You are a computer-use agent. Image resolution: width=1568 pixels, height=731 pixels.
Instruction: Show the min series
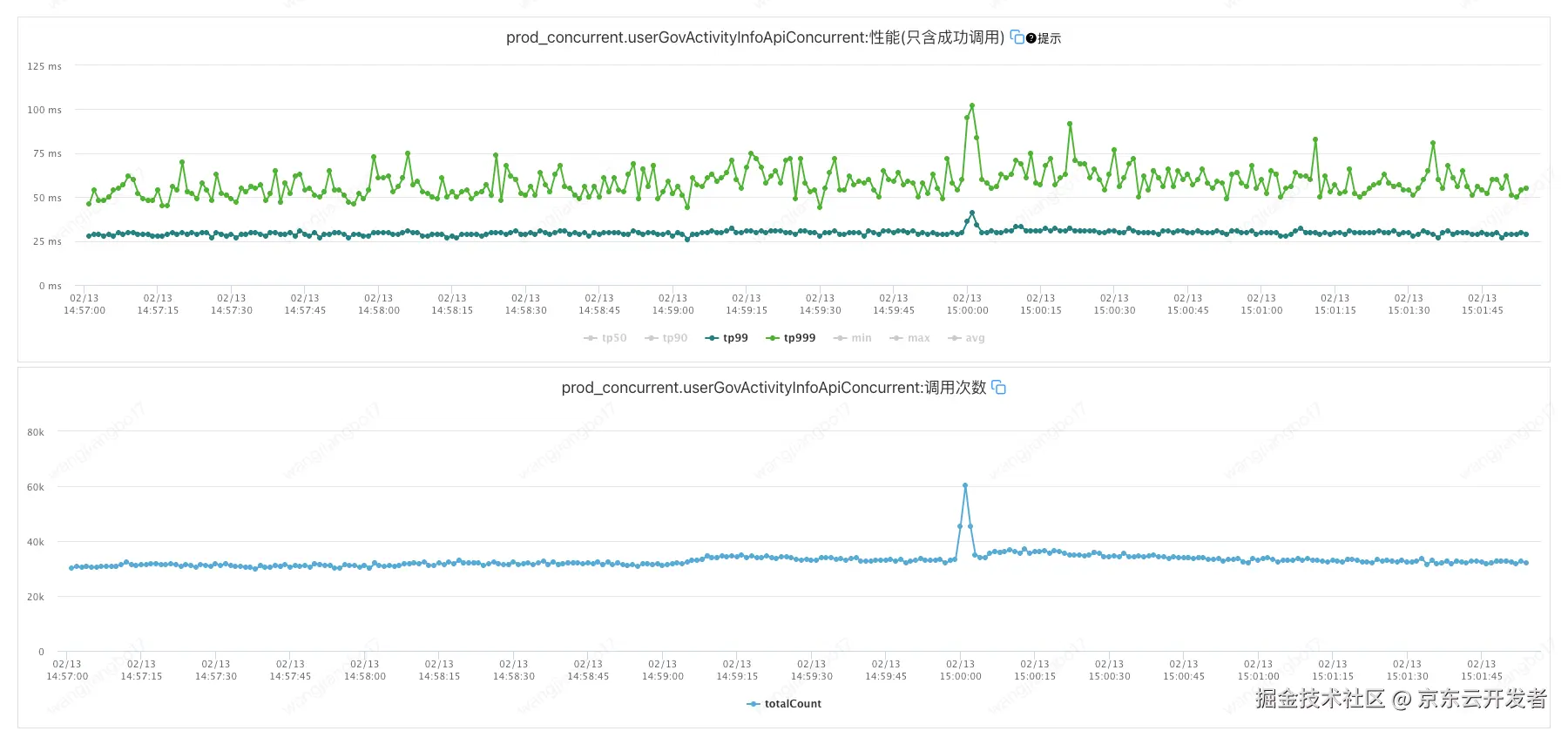[x=853, y=338]
